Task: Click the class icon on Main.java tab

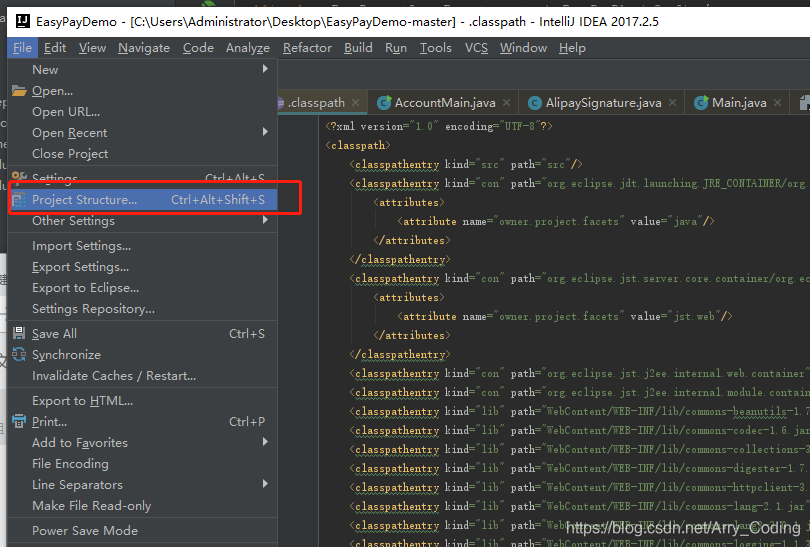Action: (701, 103)
